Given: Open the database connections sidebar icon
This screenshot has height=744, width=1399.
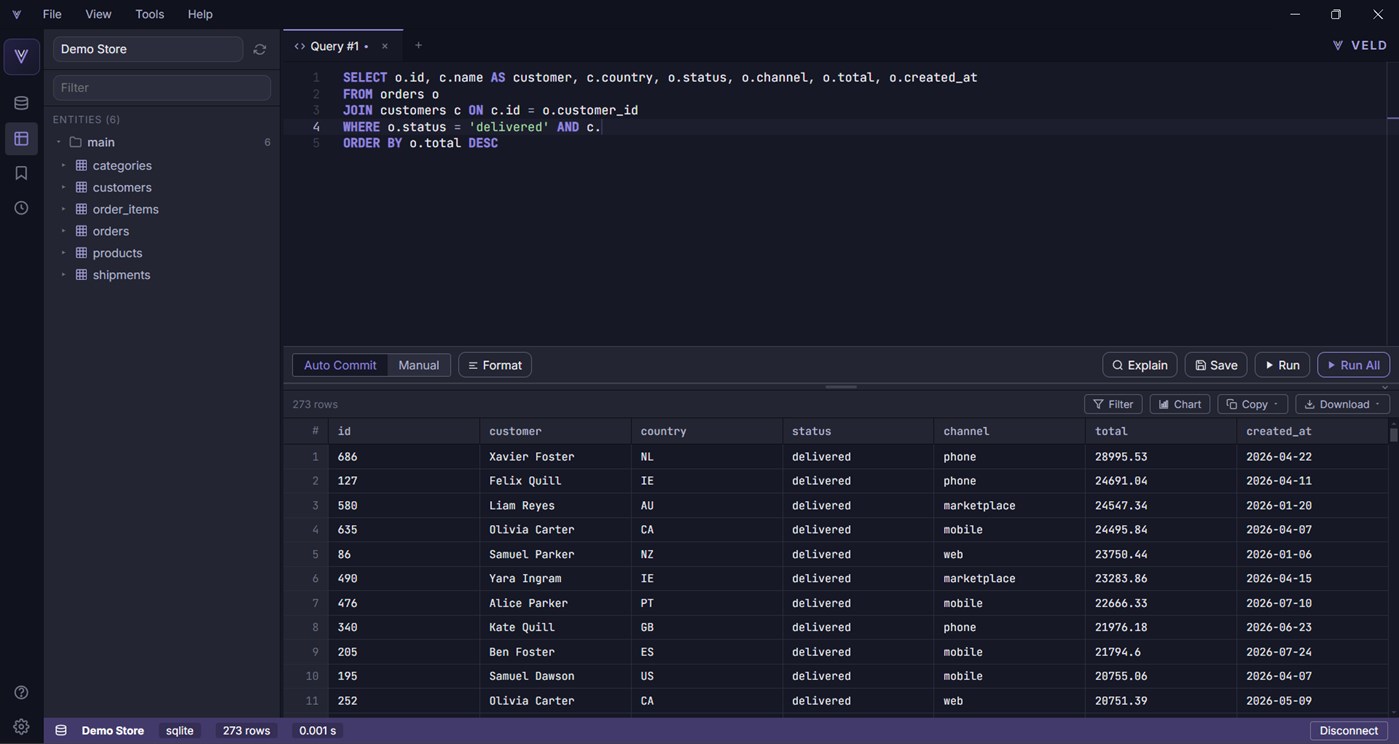Looking at the screenshot, I should [x=21, y=103].
